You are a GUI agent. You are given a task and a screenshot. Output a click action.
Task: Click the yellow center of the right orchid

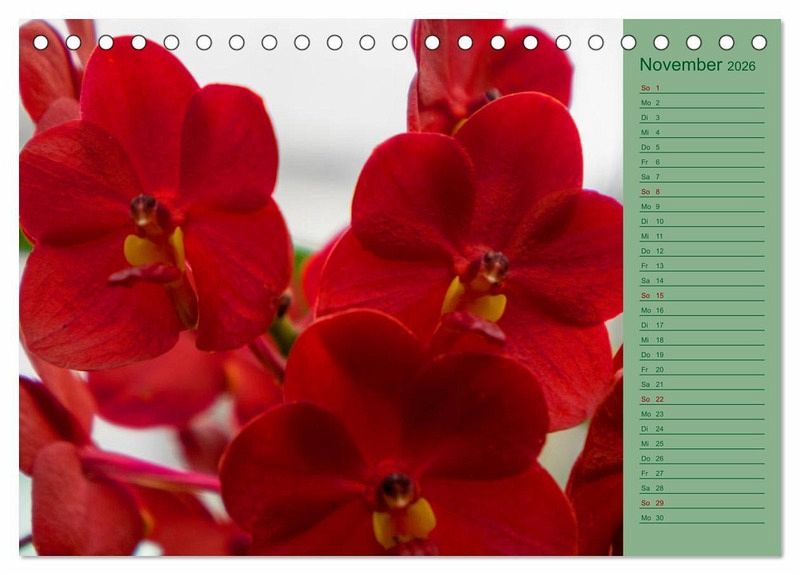[477, 302]
